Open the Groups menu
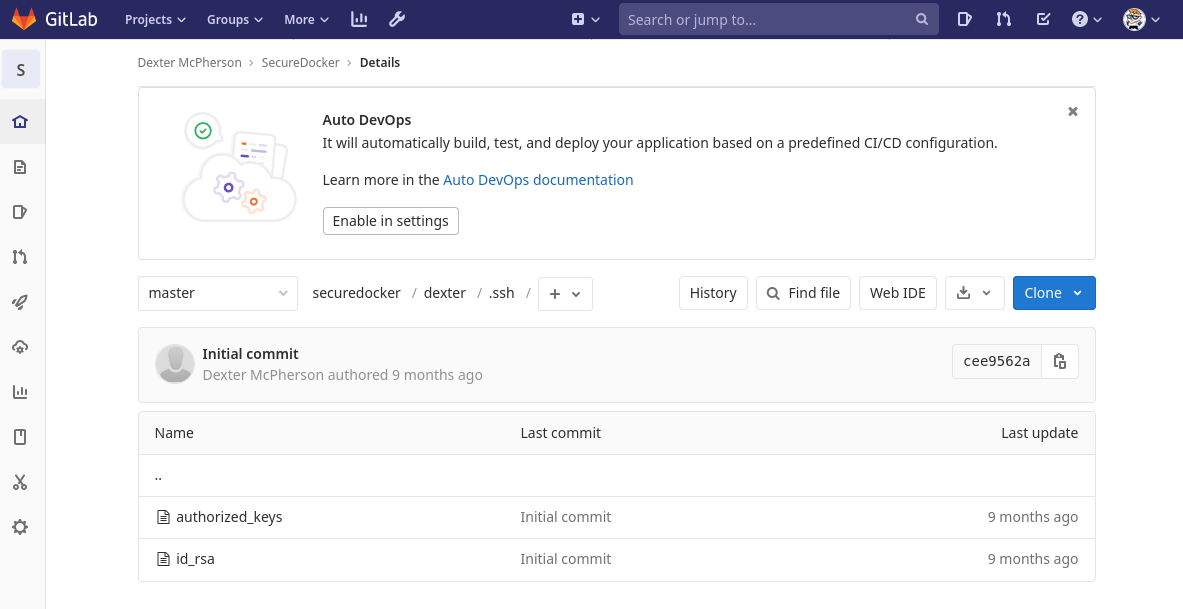 234,19
